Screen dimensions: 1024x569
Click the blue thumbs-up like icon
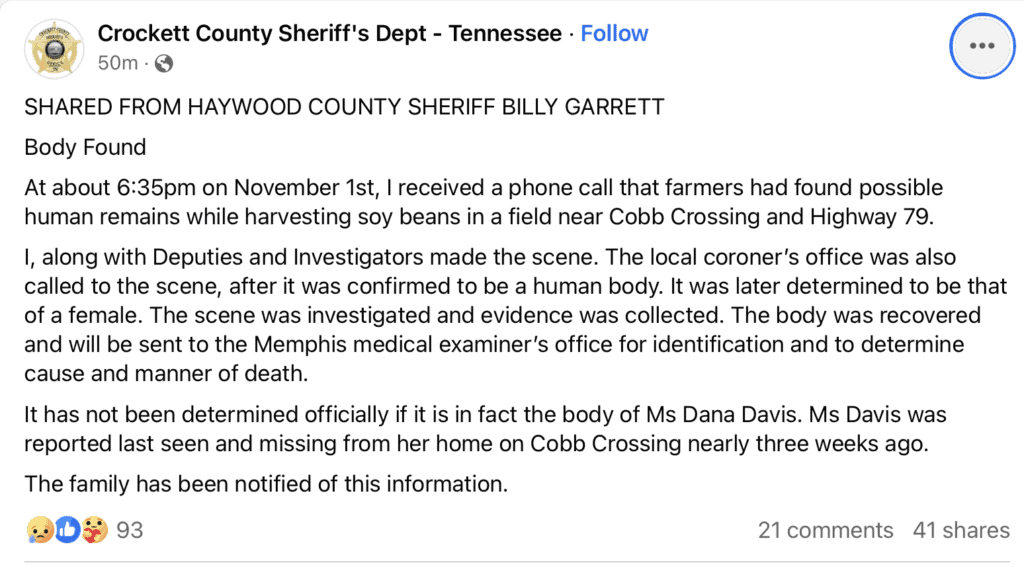[67, 530]
